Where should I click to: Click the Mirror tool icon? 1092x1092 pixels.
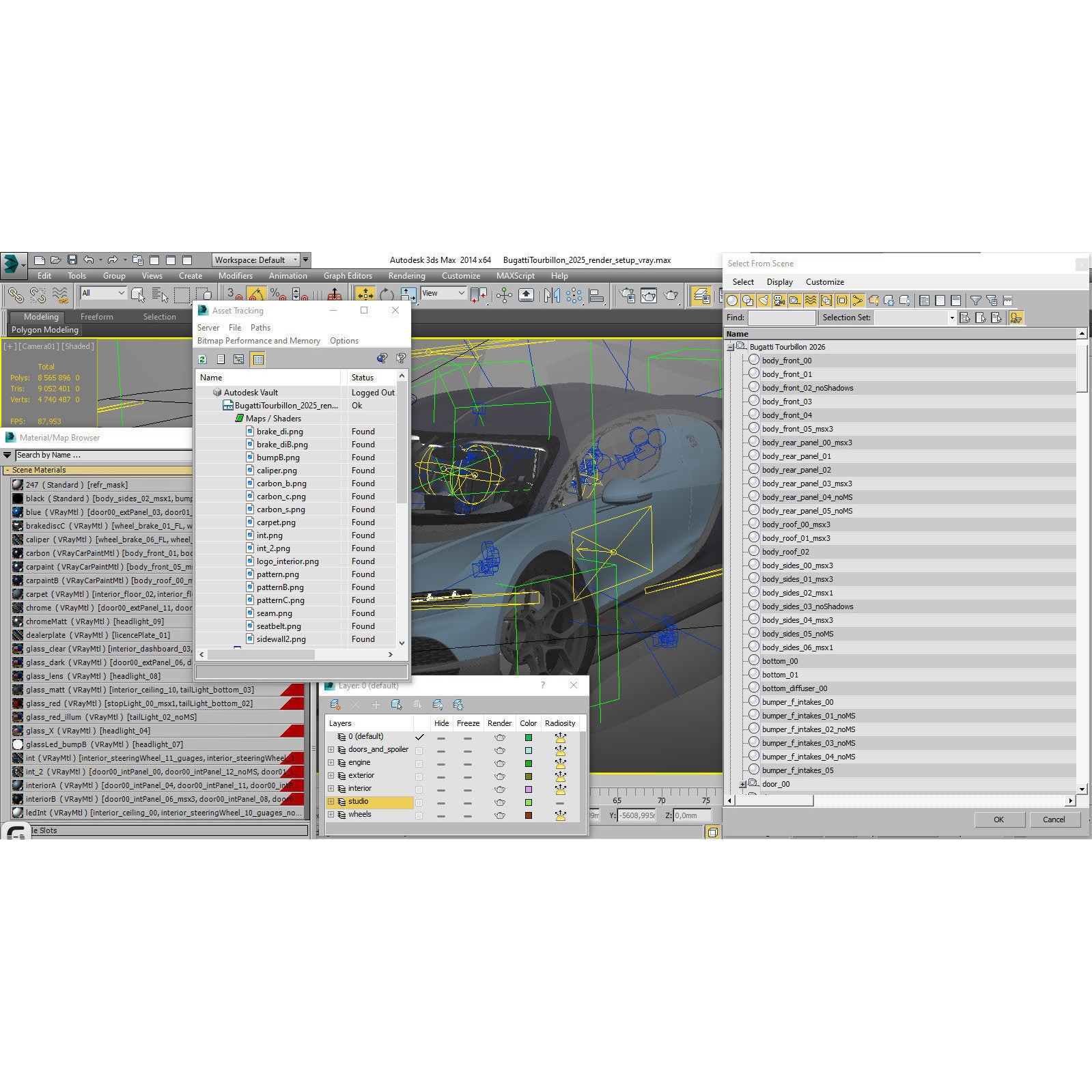click(552, 295)
